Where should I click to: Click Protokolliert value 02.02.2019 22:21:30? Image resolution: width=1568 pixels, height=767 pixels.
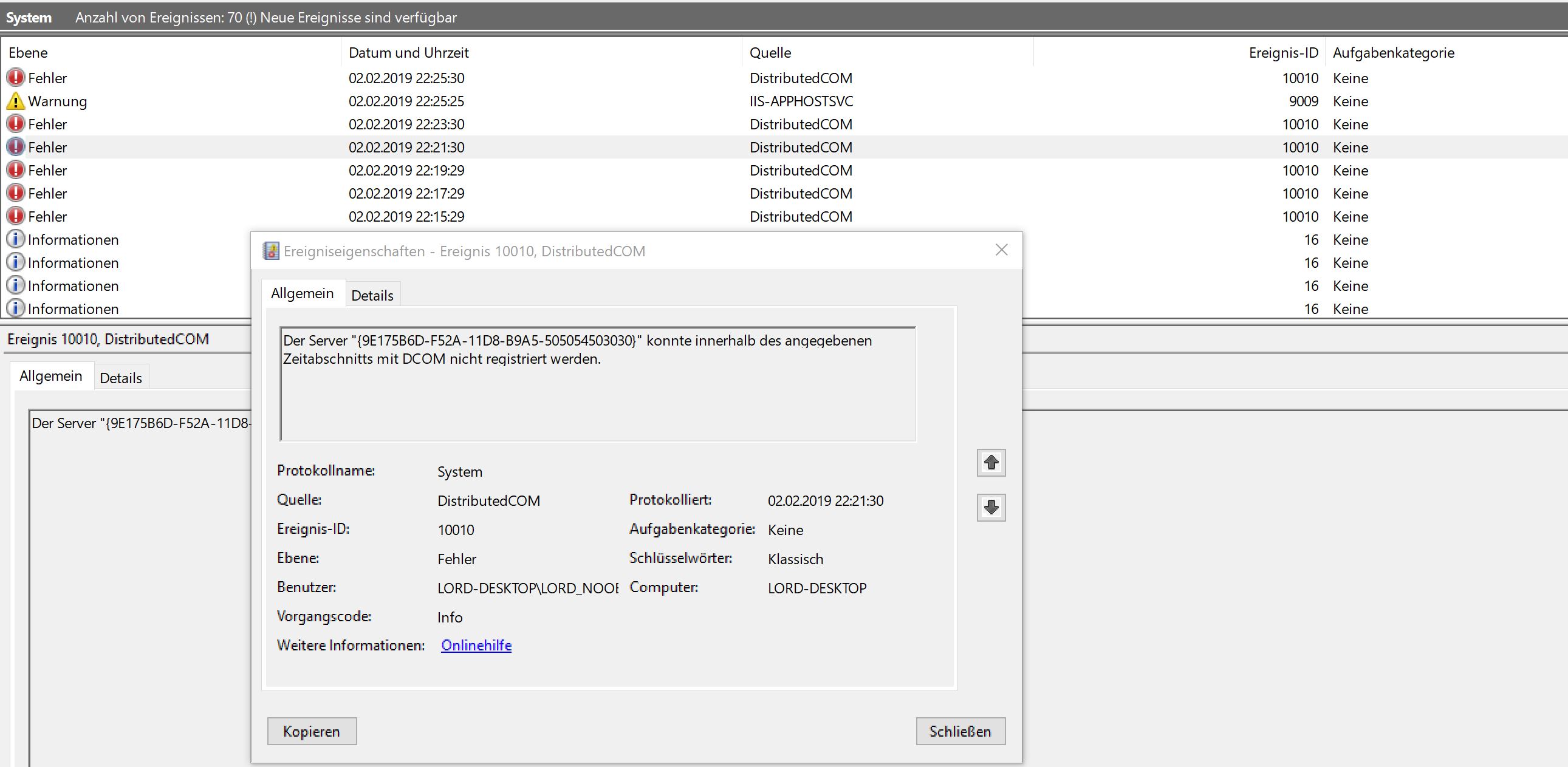[x=826, y=500]
